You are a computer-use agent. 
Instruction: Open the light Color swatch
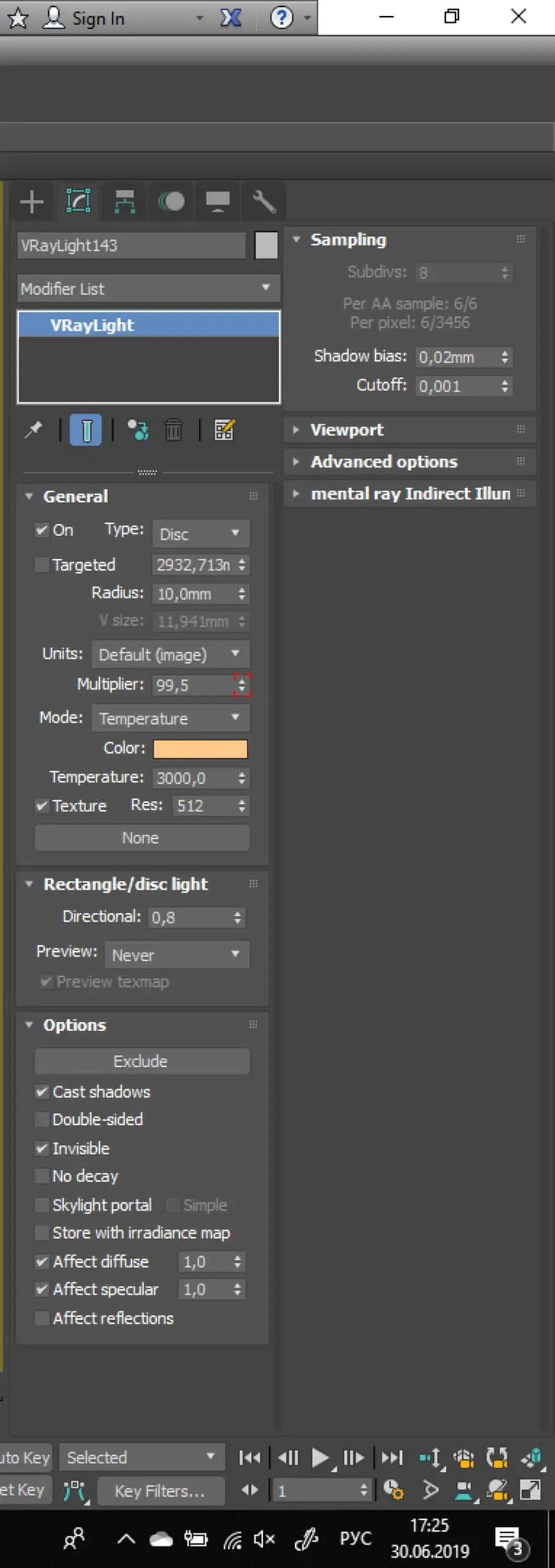(200, 748)
